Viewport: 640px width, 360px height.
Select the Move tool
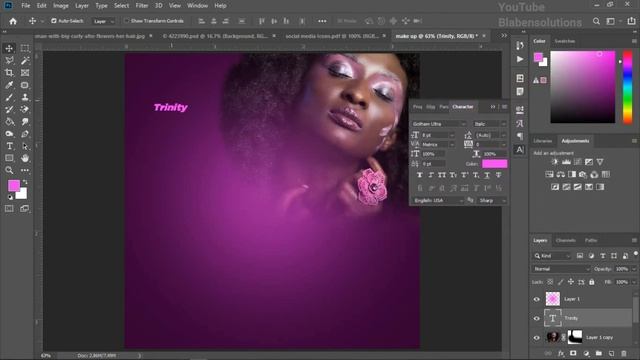pyautogui.click(x=9, y=48)
